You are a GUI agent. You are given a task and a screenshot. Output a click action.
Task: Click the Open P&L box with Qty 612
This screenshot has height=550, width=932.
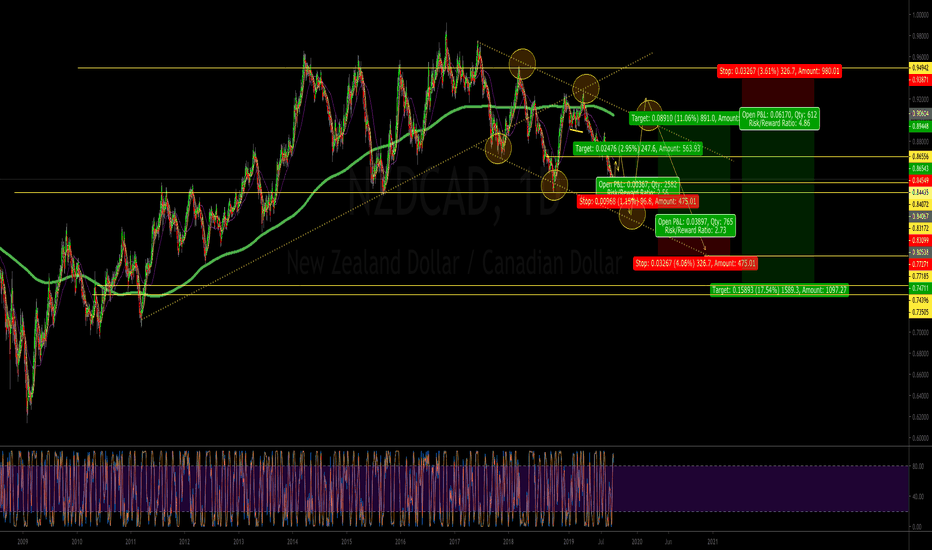[x=779, y=119]
